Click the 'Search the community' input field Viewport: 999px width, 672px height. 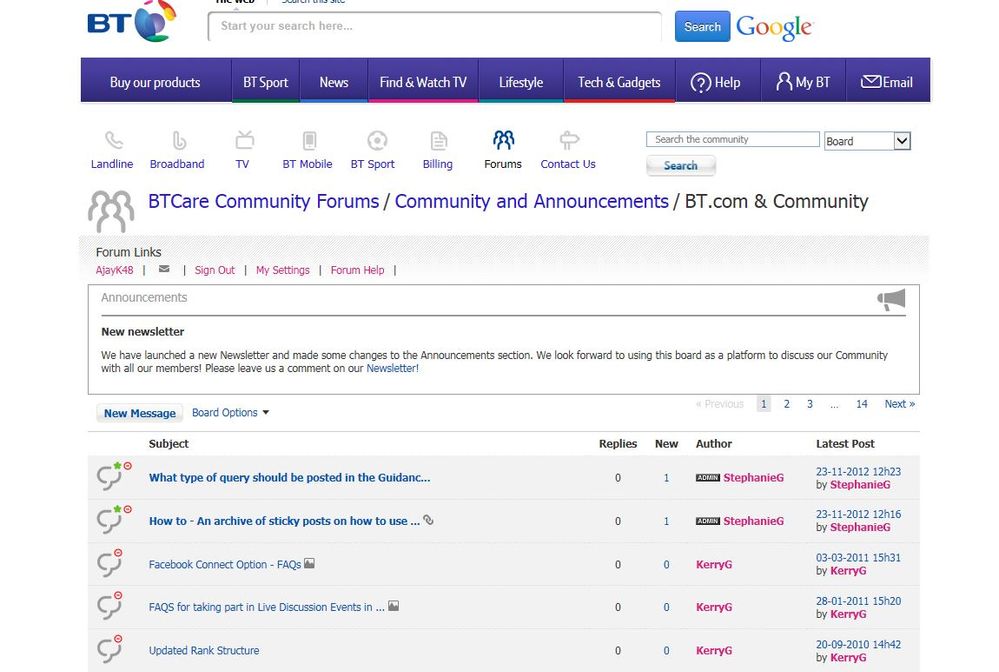click(733, 139)
